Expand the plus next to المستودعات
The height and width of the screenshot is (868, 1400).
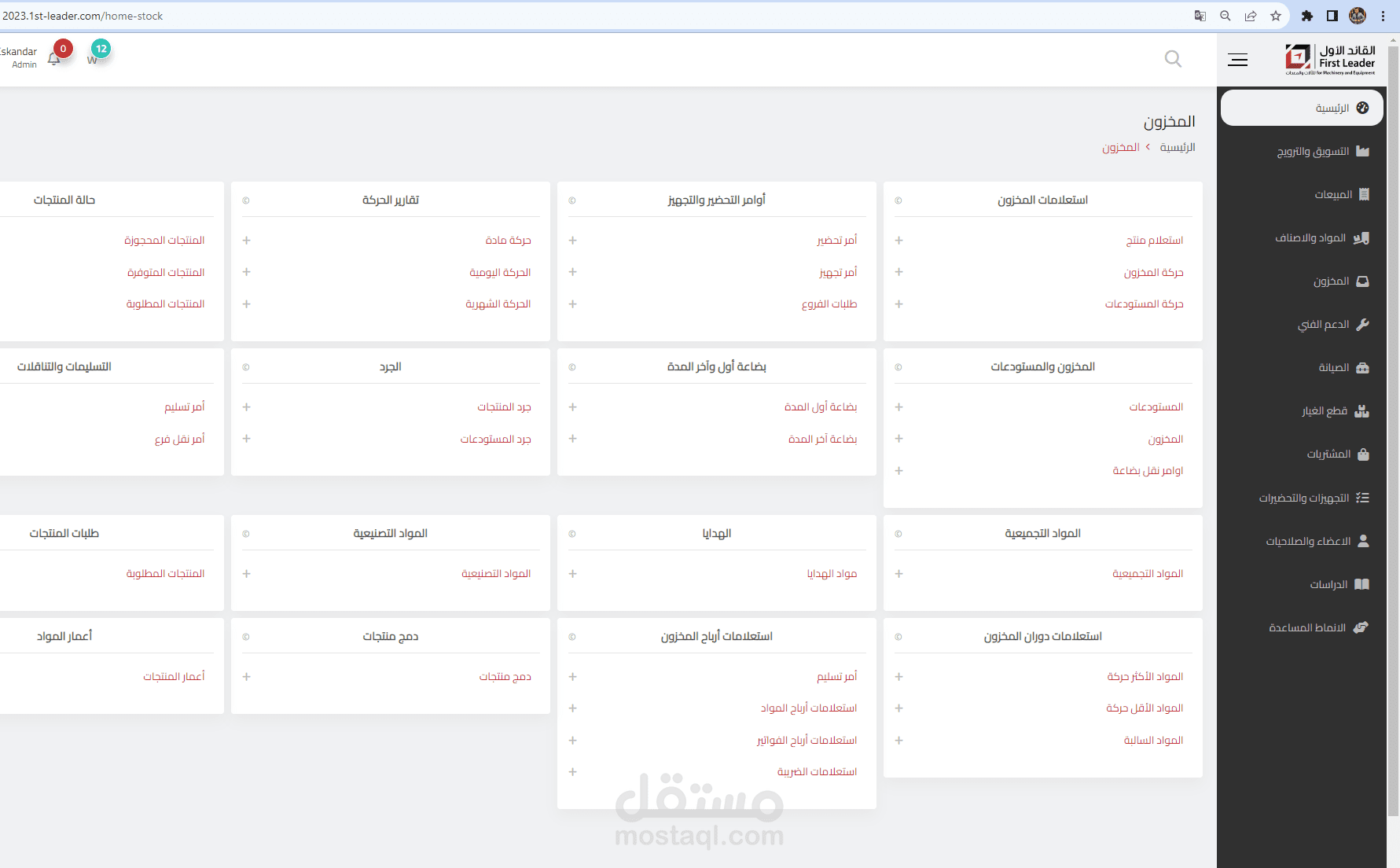[898, 407]
